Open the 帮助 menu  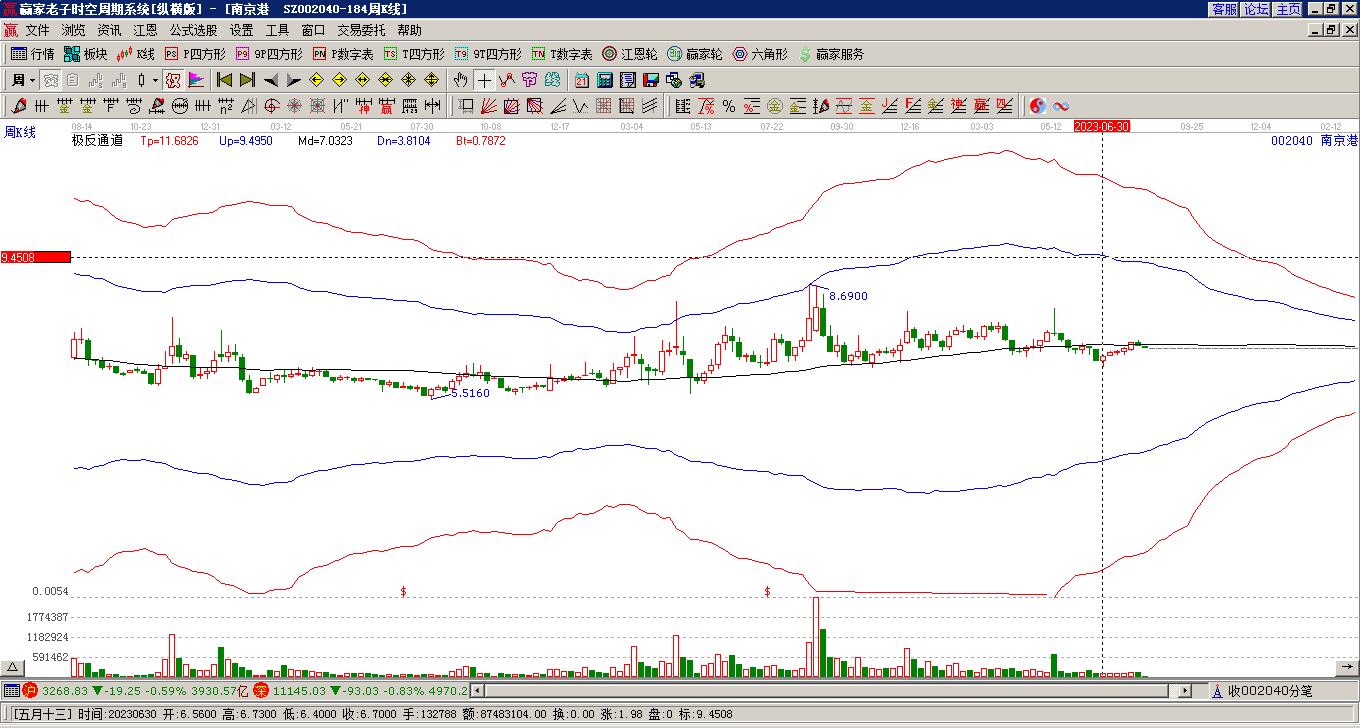(x=409, y=31)
